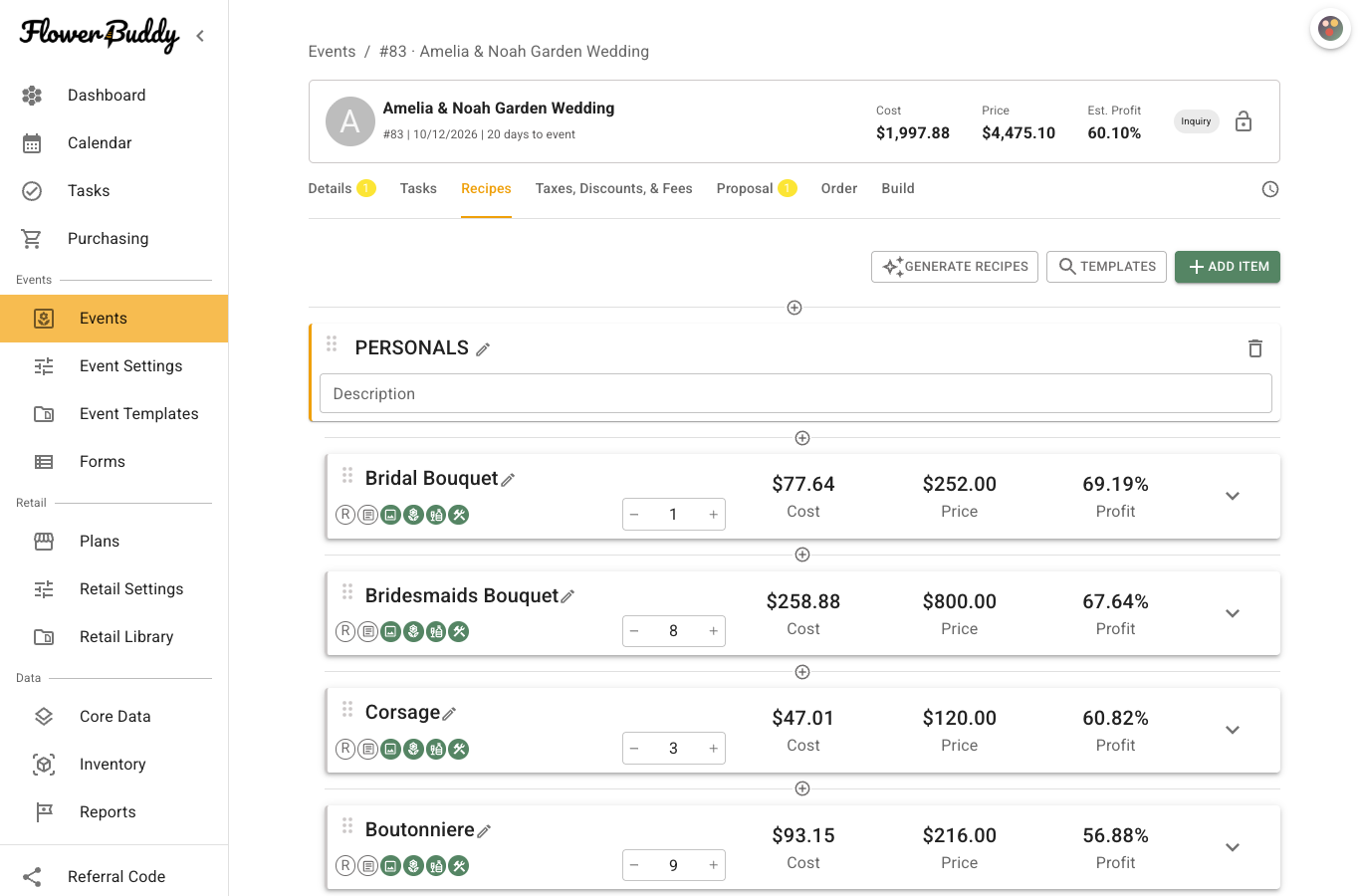Viewport: 1359px width, 896px height.
Task: Decrease the Bridesmaids Bouquet quantity
Action: coord(634,631)
